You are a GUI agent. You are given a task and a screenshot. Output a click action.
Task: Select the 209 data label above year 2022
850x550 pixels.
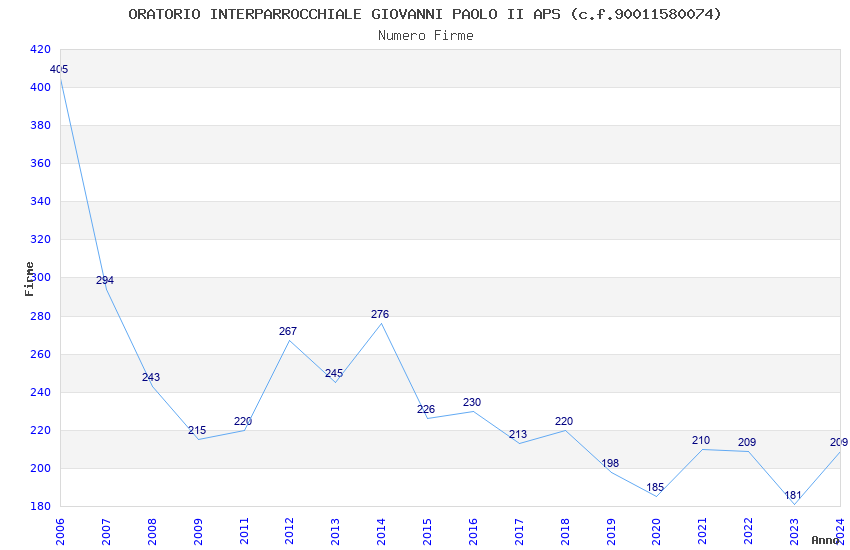pyautogui.click(x=747, y=442)
